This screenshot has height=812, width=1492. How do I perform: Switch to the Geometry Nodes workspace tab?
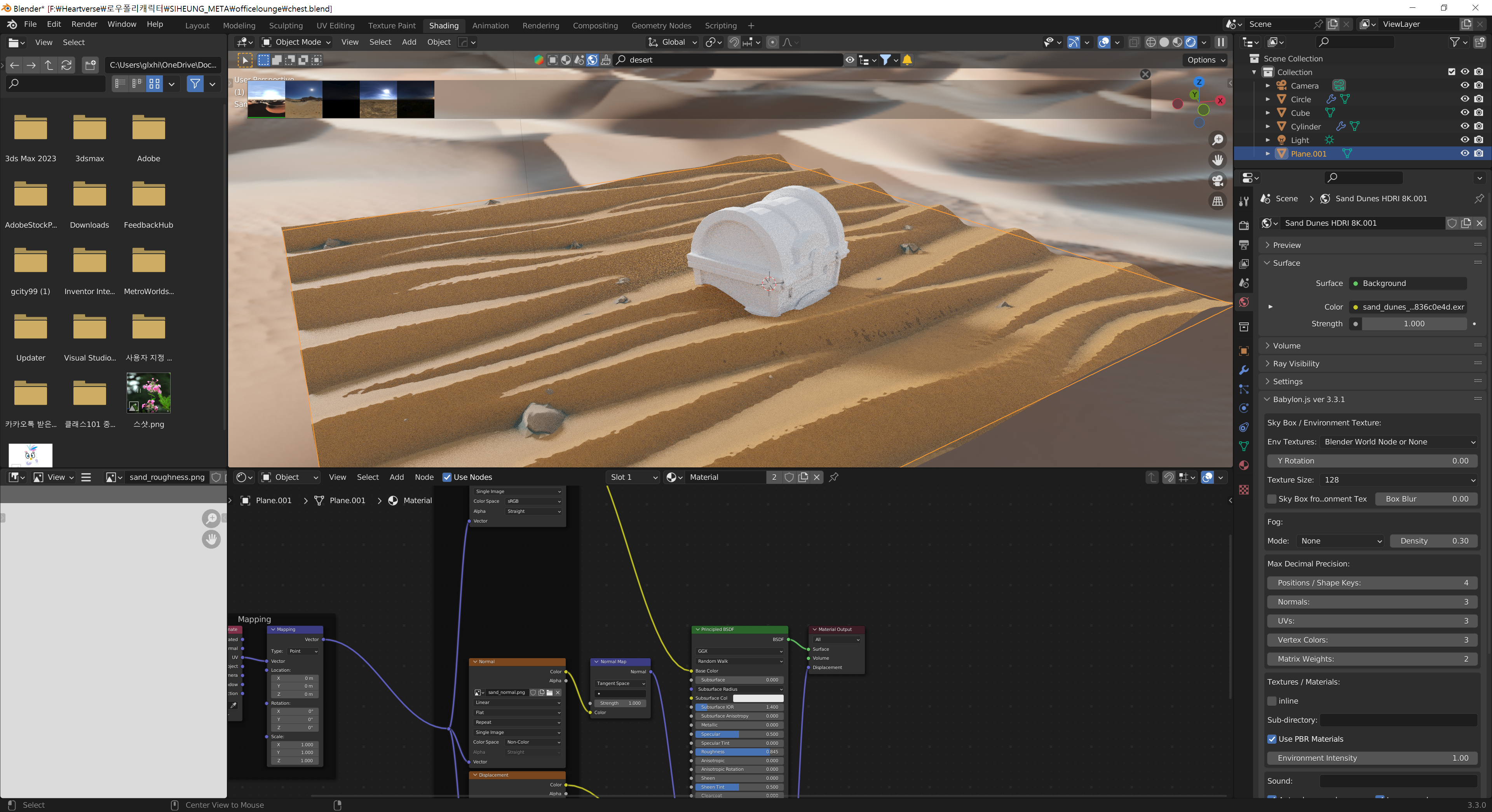coord(661,26)
